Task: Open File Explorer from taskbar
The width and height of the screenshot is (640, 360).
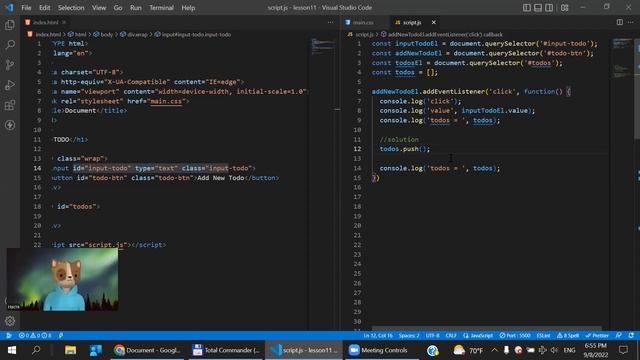Action: (x=70, y=350)
